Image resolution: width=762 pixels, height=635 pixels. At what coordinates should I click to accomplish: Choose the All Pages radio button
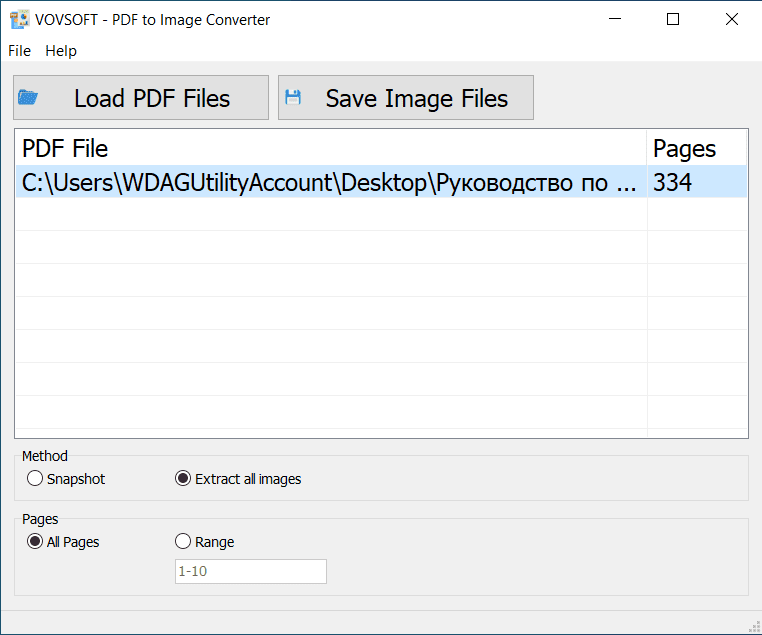36,542
